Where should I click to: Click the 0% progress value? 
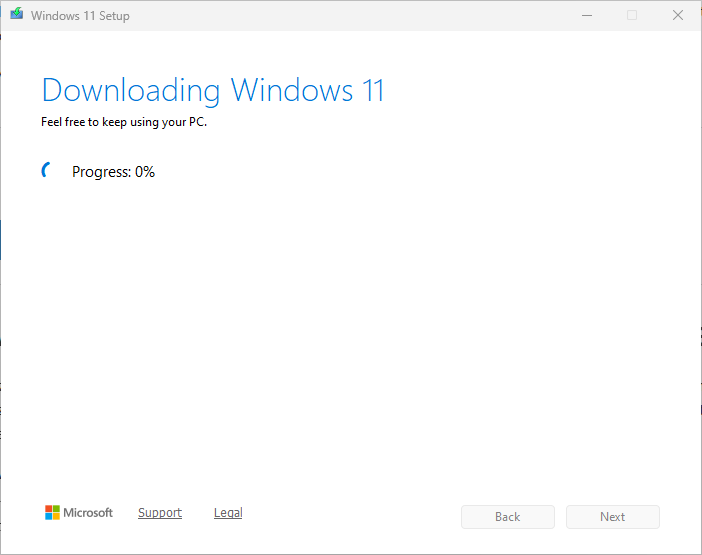145,172
